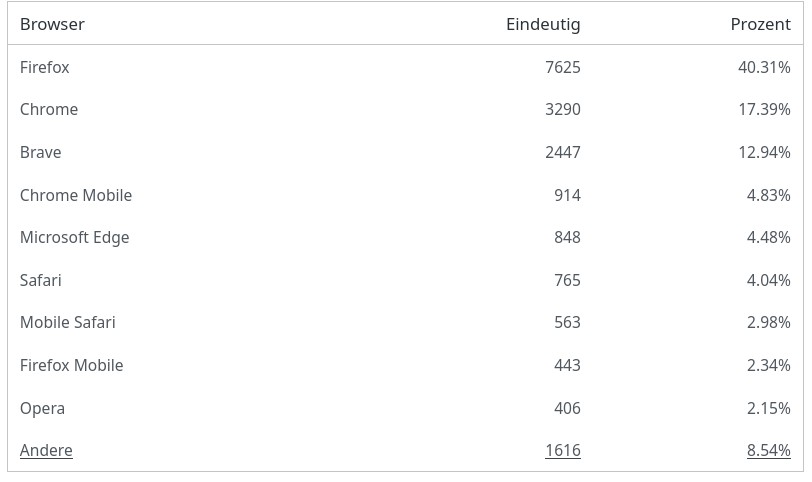Click the Microsoft Edge row label
This screenshot has height=482, width=812.
(75, 237)
